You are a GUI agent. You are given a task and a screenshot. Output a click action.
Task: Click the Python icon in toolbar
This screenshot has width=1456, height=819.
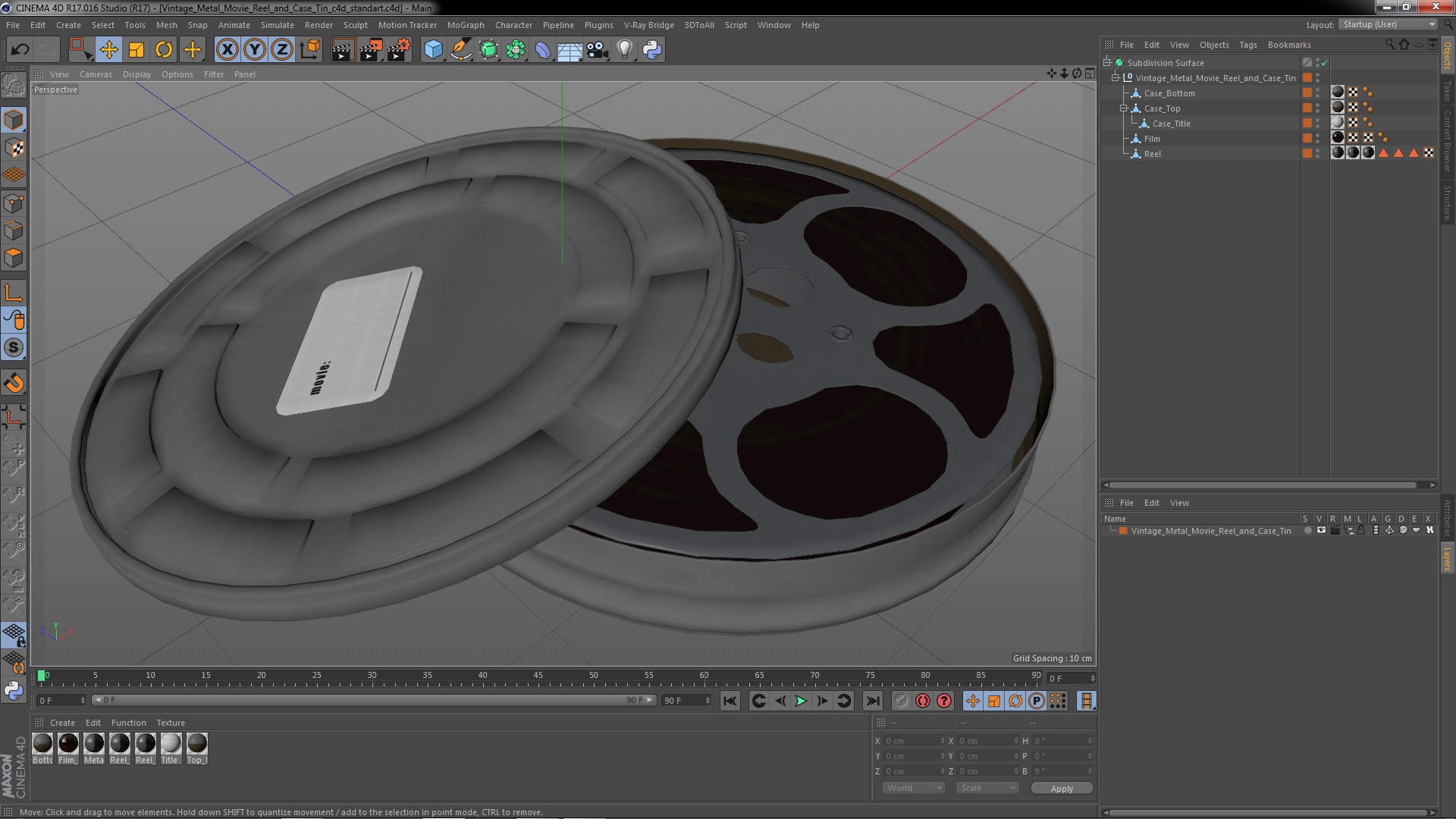click(x=652, y=50)
